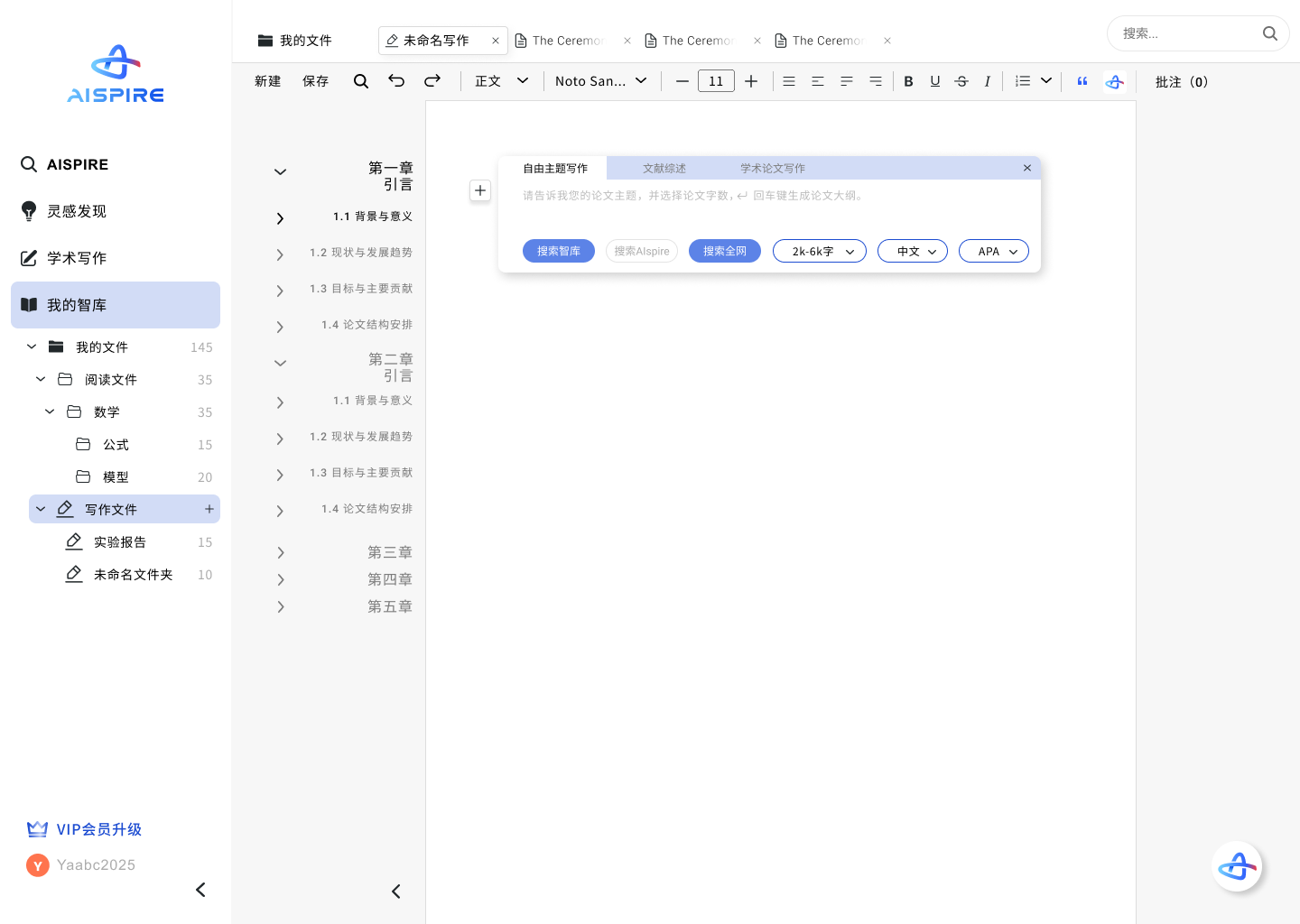Toggle bold text formatting
The width and height of the screenshot is (1300, 924).
[x=909, y=81]
